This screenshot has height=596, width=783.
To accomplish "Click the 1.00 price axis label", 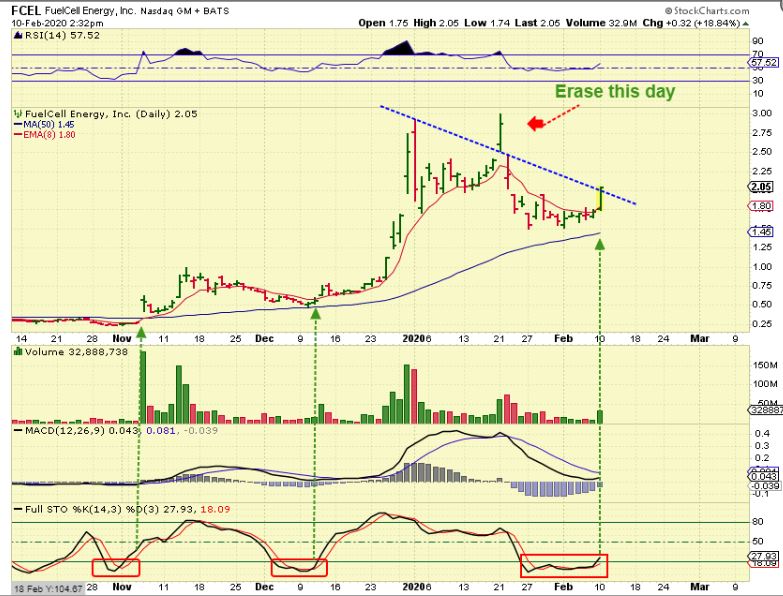I will tap(762, 267).
